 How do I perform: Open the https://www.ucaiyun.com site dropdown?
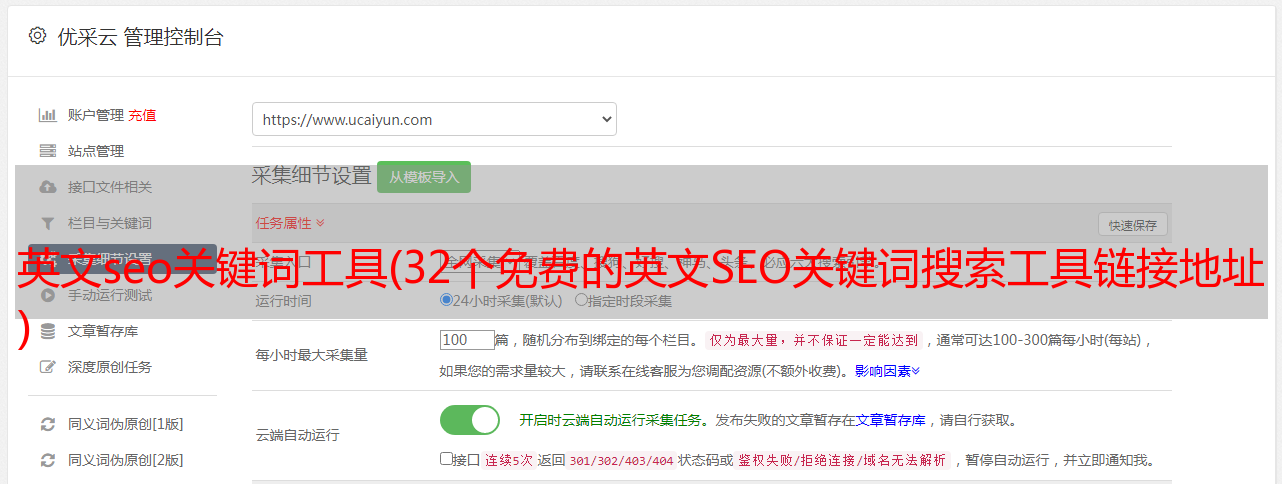(434, 119)
